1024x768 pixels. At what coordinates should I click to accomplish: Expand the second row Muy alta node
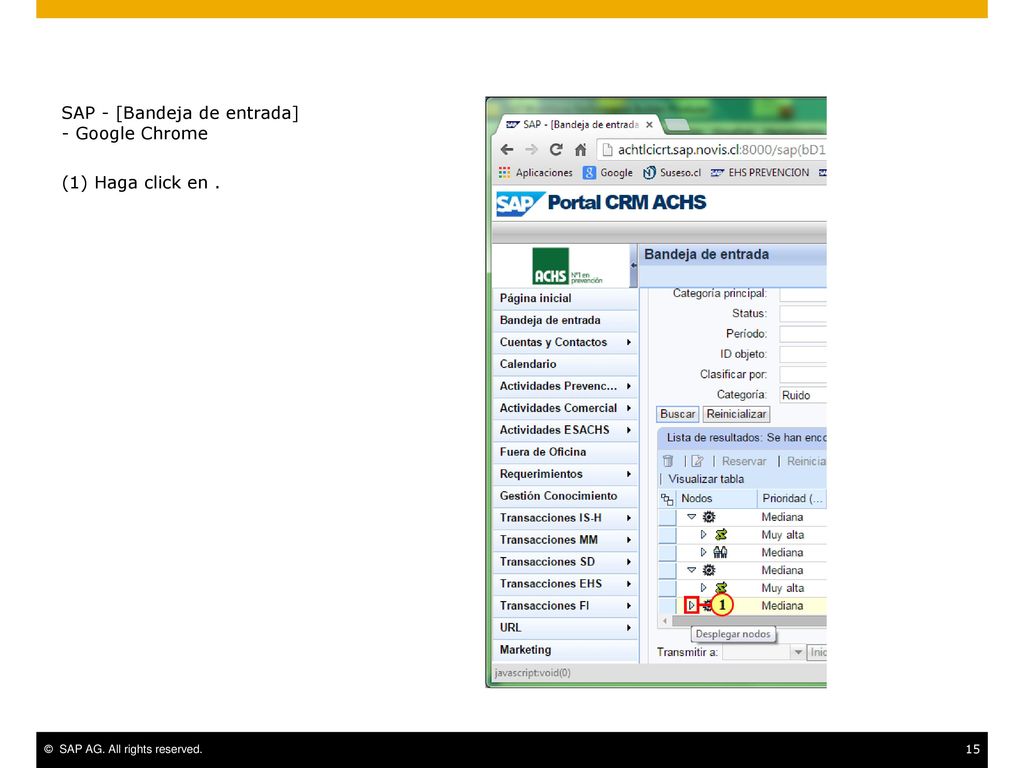point(703,535)
